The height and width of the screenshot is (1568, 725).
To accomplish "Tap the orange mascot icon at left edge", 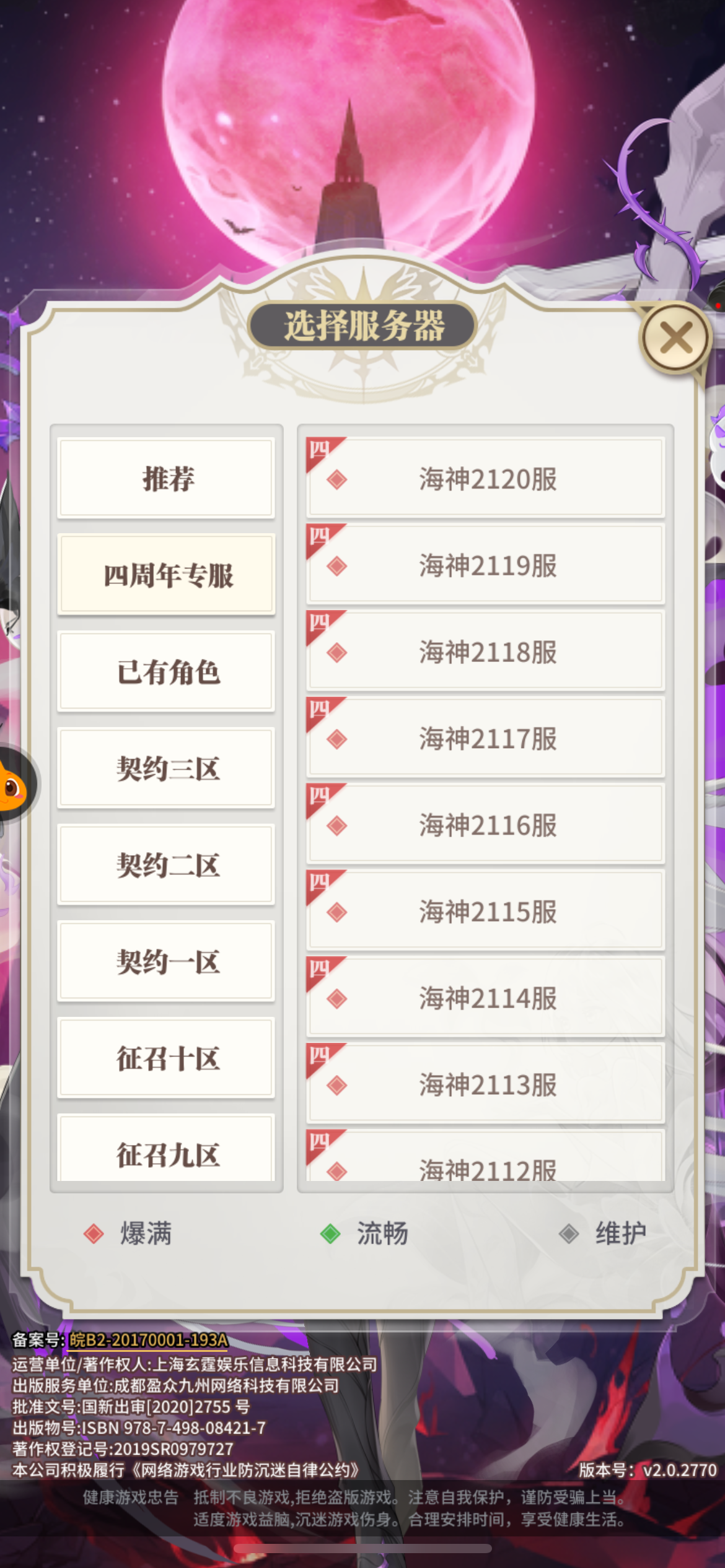I will 15,785.
